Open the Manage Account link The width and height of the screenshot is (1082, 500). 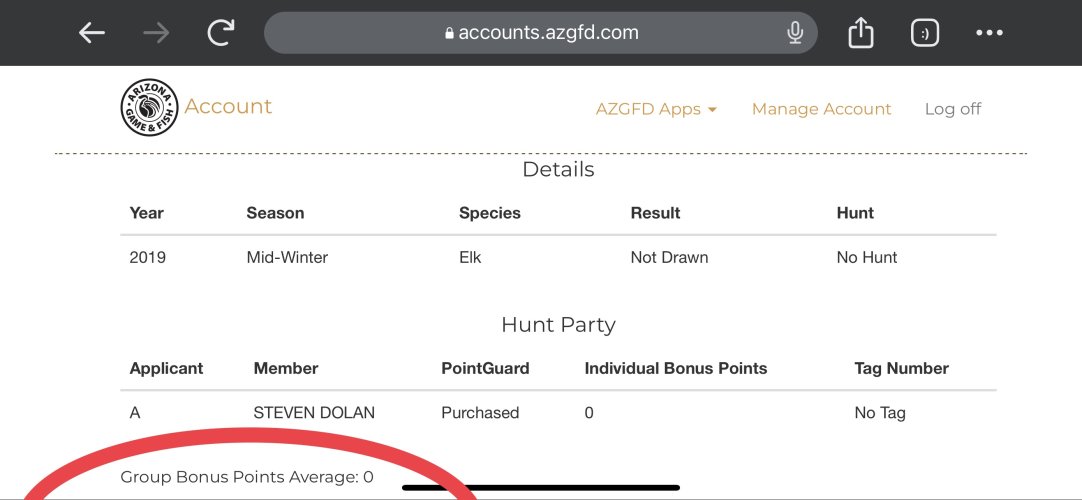821,109
